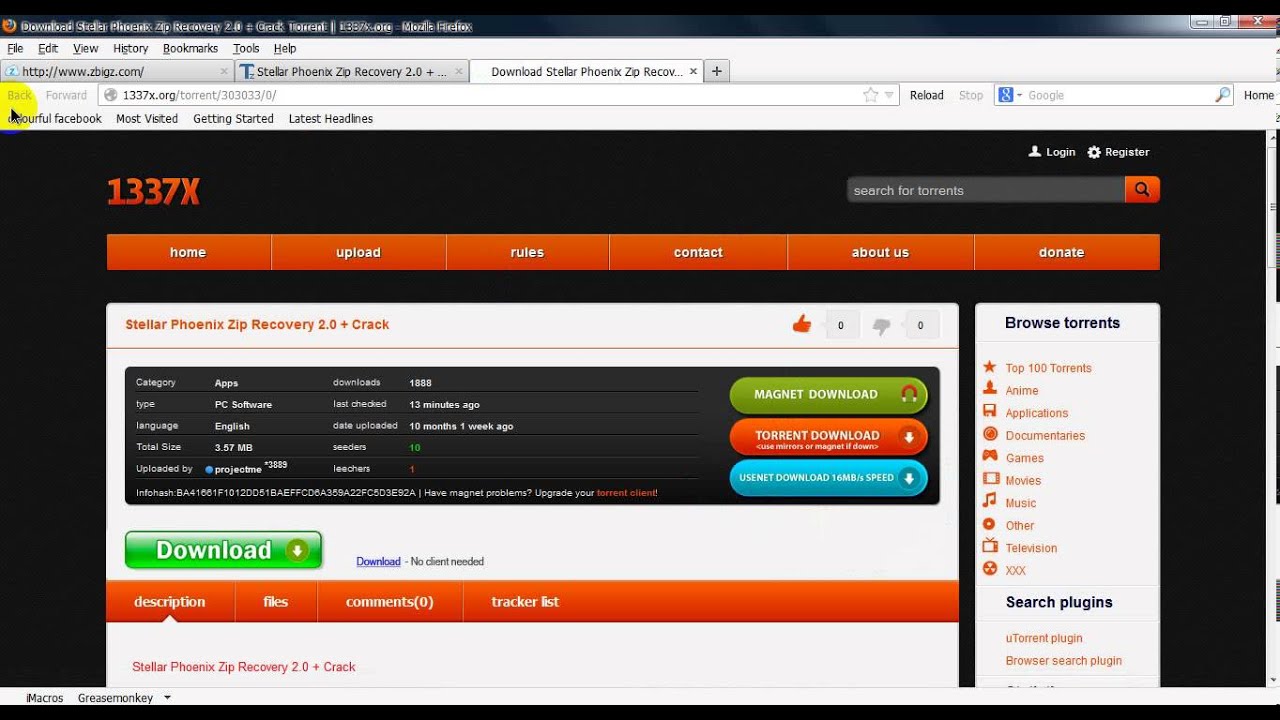Open the uTorrent plugin link
The width and height of the screenshot is (1280, 720).
coord(1044,638)
